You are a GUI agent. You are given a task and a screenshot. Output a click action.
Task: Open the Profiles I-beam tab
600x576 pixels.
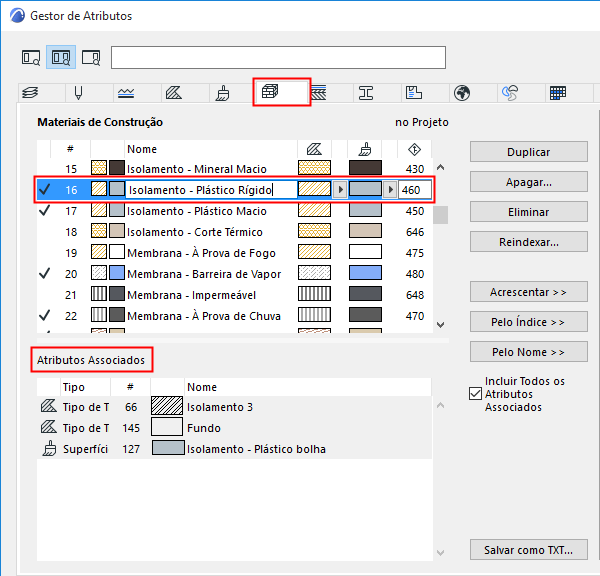pos(366,93)
